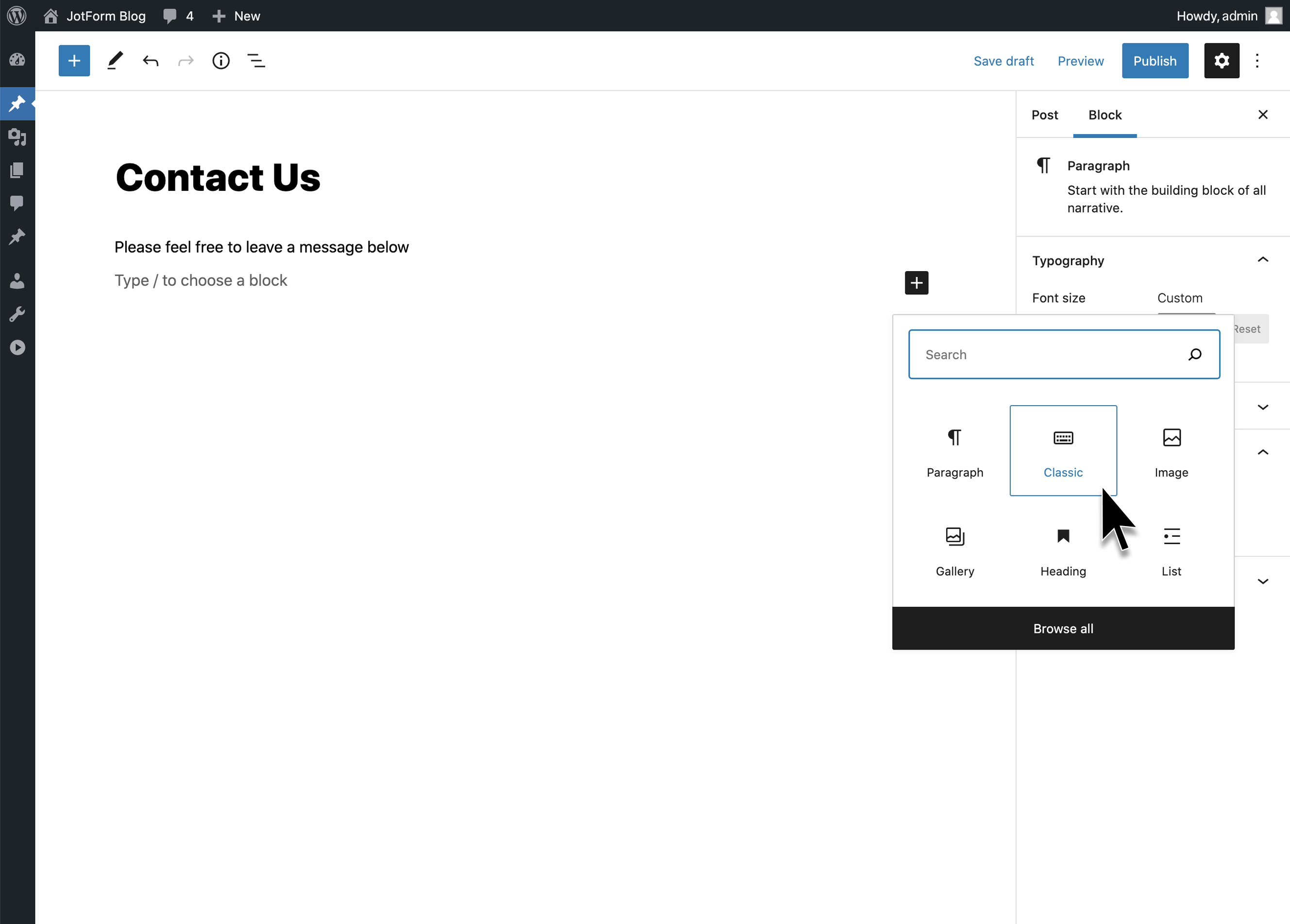Viewport: 1290px width, 924px height.
Task: Focus the block Search field
Action: (1064, 354)
